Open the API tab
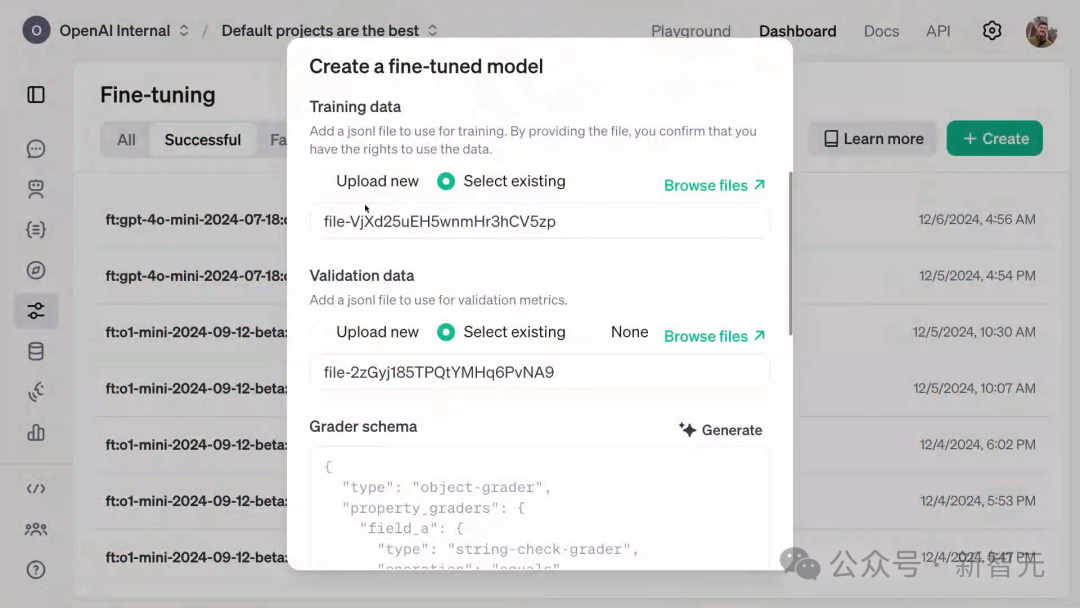Viewport: 1080px width, 608px height. (938, 31)
